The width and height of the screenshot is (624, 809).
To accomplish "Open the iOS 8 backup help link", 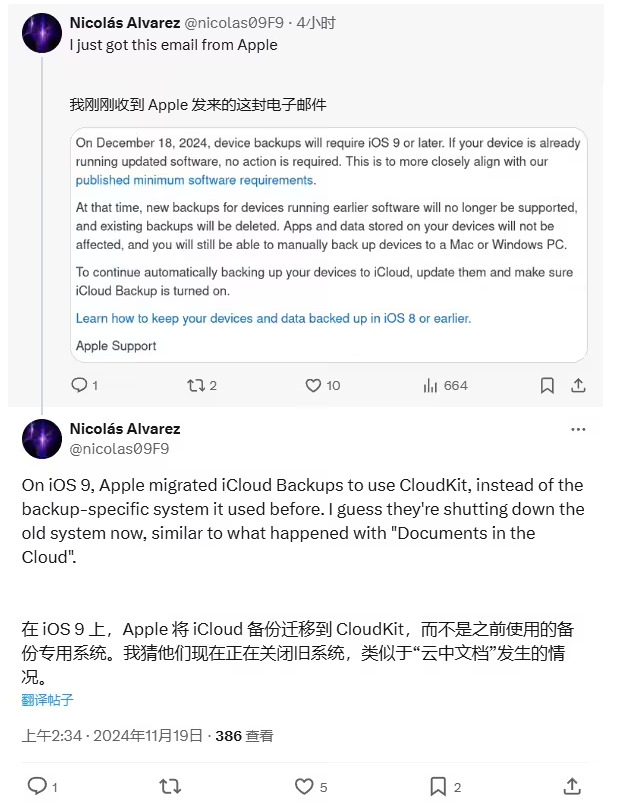I will (273, 318).
